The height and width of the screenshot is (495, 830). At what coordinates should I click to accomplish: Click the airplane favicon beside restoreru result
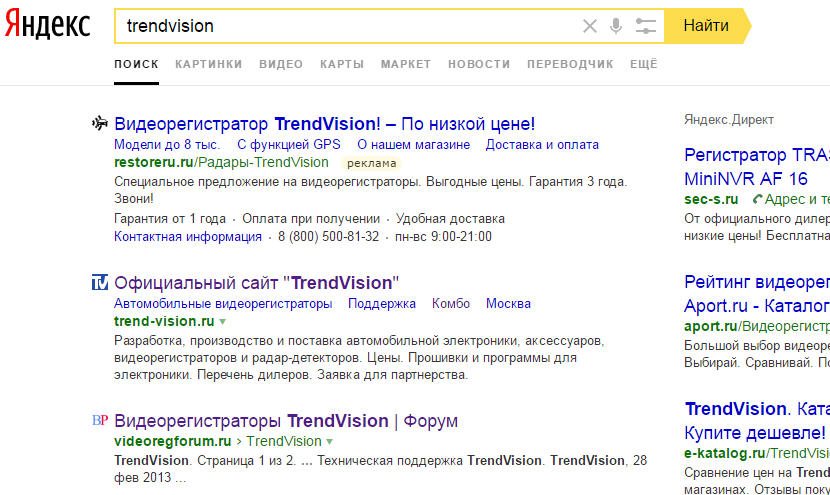[100, 124]
